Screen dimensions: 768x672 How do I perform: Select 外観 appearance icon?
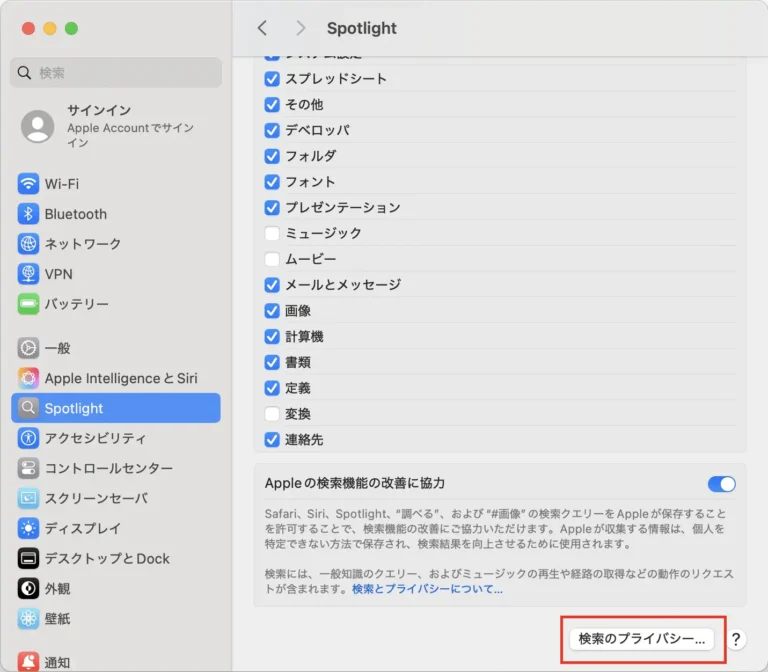click(x=28, y=588)
